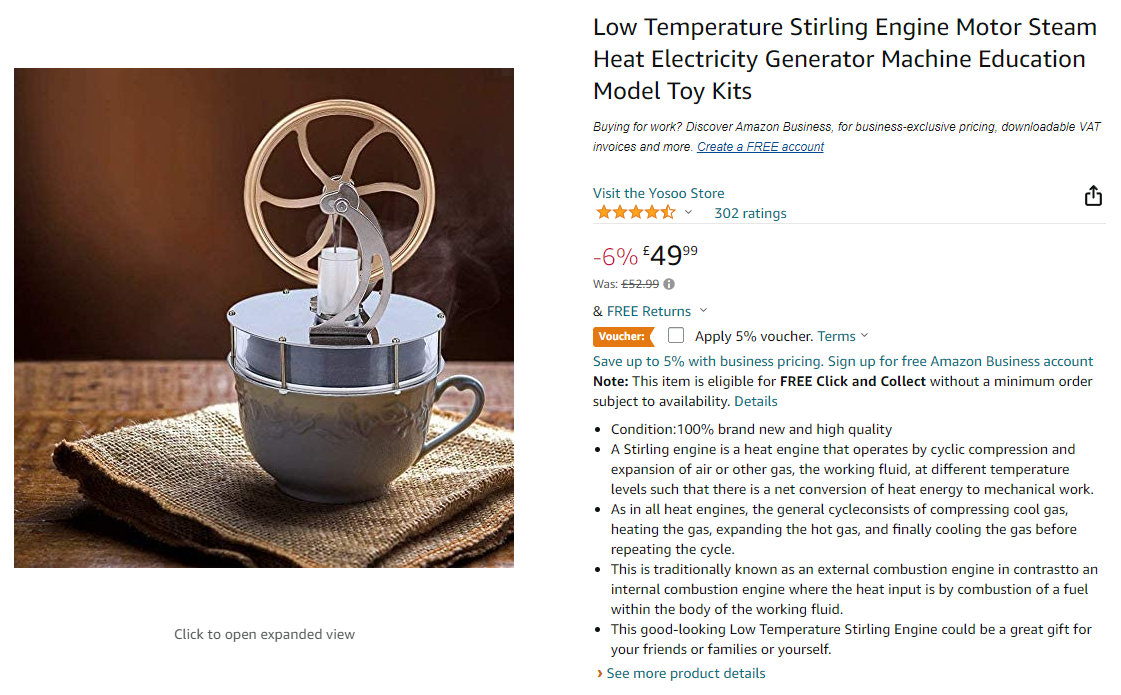Click the £49.99 price
1121x695 pixels.
(x=670, y=256)
